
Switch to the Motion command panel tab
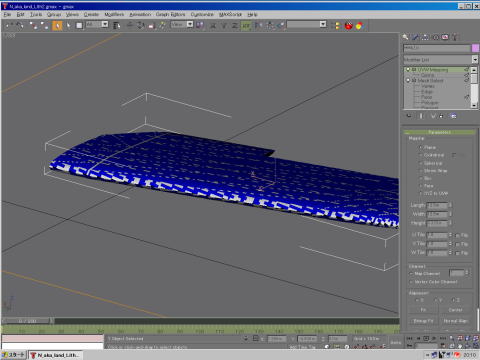435,37
